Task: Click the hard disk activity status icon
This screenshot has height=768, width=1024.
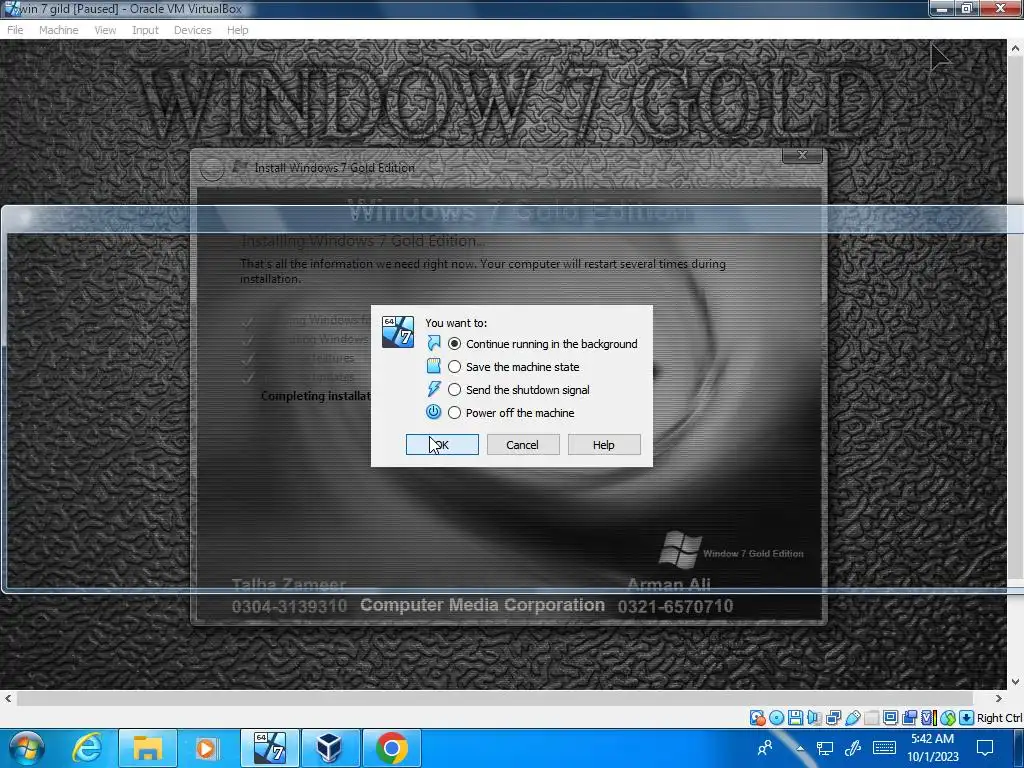Action: 758,718
